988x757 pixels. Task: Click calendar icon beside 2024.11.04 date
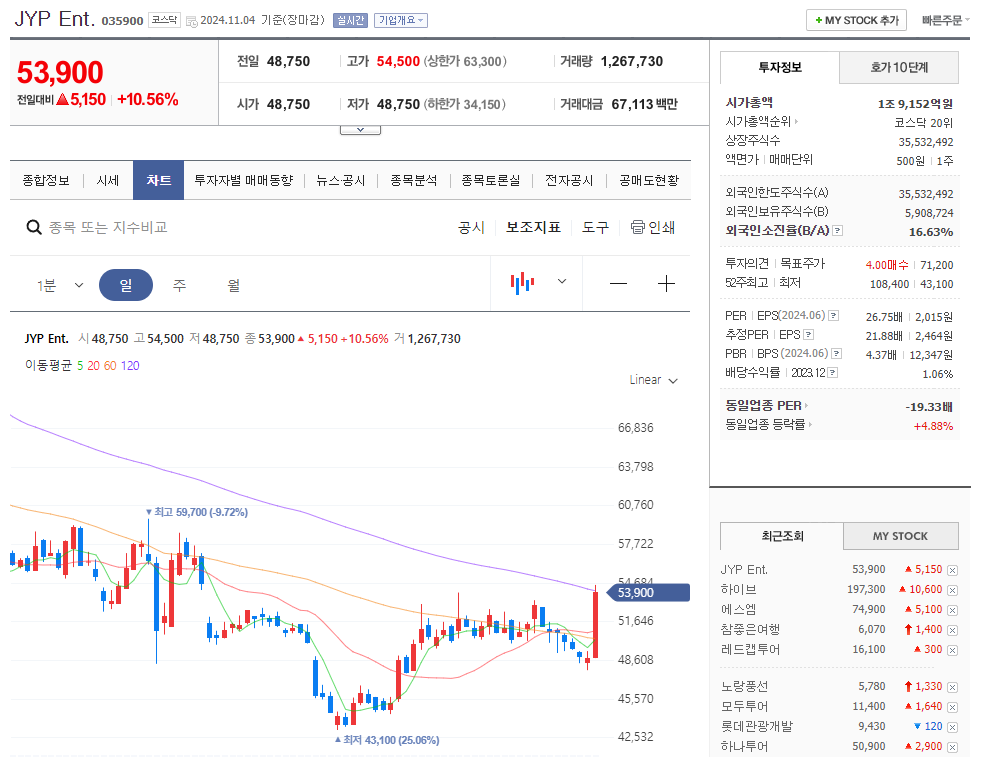192,21
